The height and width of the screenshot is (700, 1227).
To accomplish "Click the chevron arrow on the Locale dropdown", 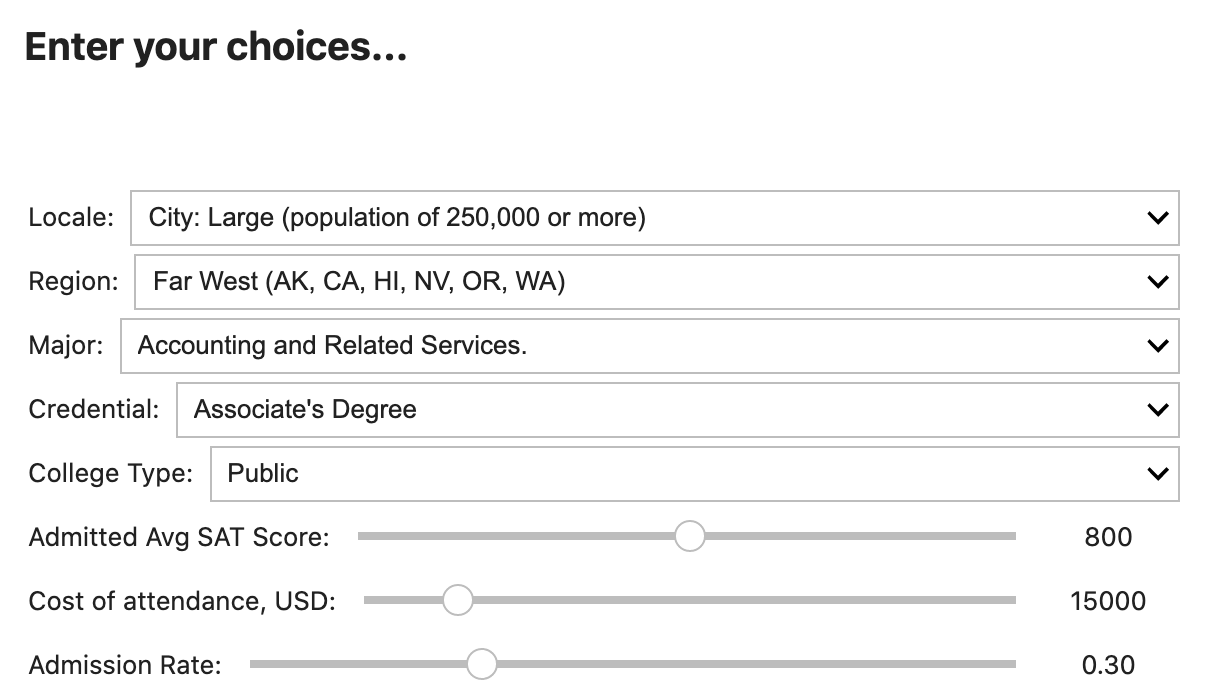I will click(1157, 218).
